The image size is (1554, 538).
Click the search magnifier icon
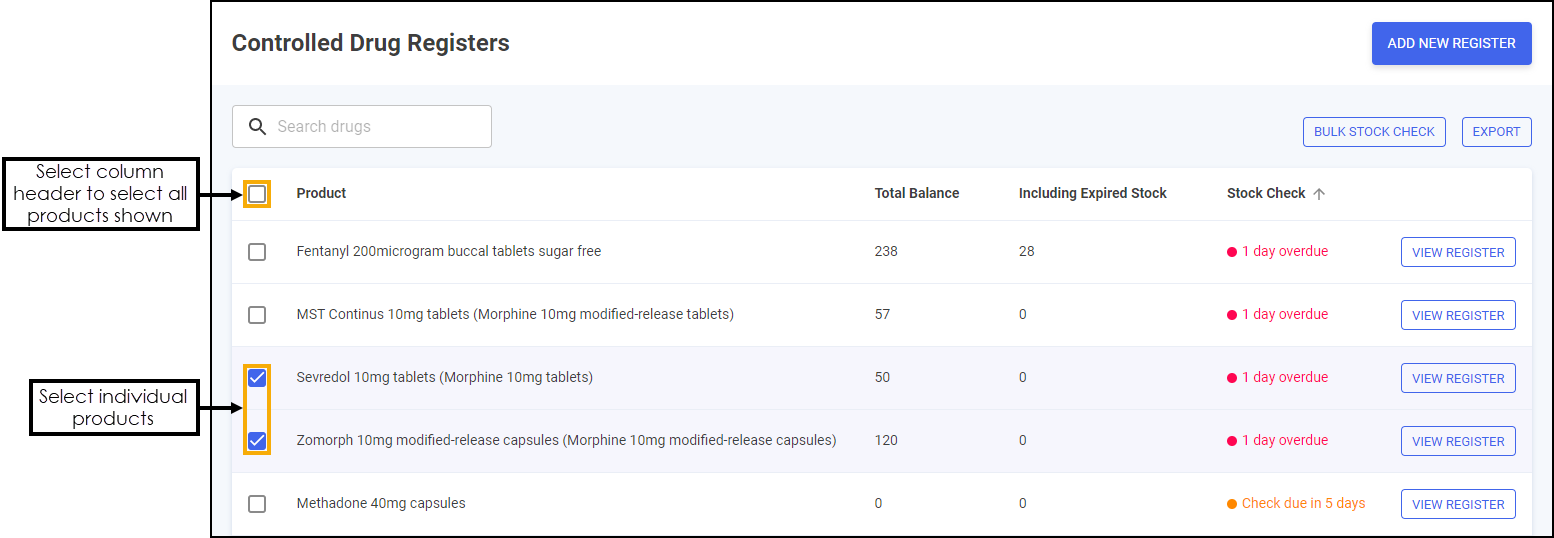(x=257, y=127)
